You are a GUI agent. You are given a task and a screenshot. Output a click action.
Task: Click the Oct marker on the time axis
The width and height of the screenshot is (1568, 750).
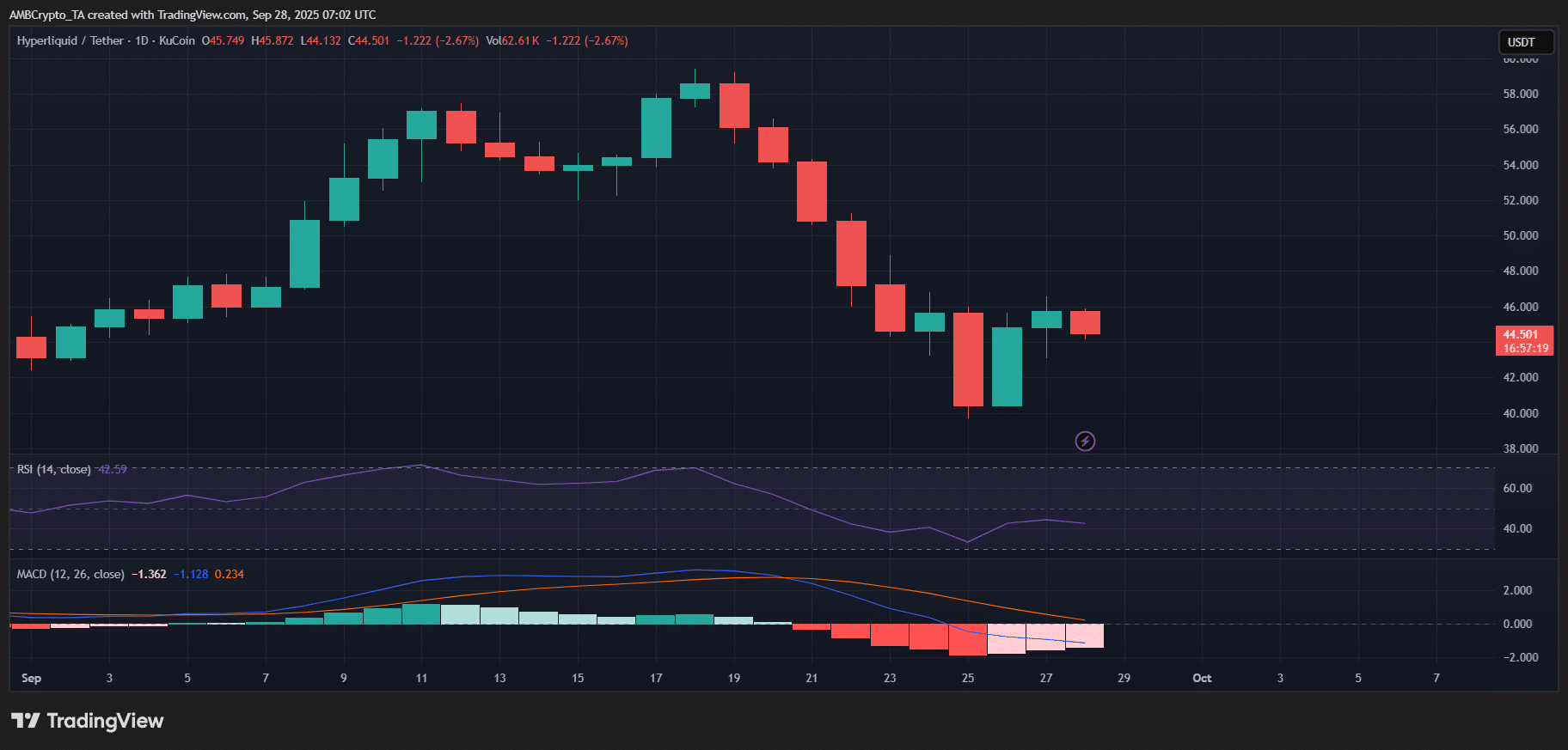(1202, 678)
